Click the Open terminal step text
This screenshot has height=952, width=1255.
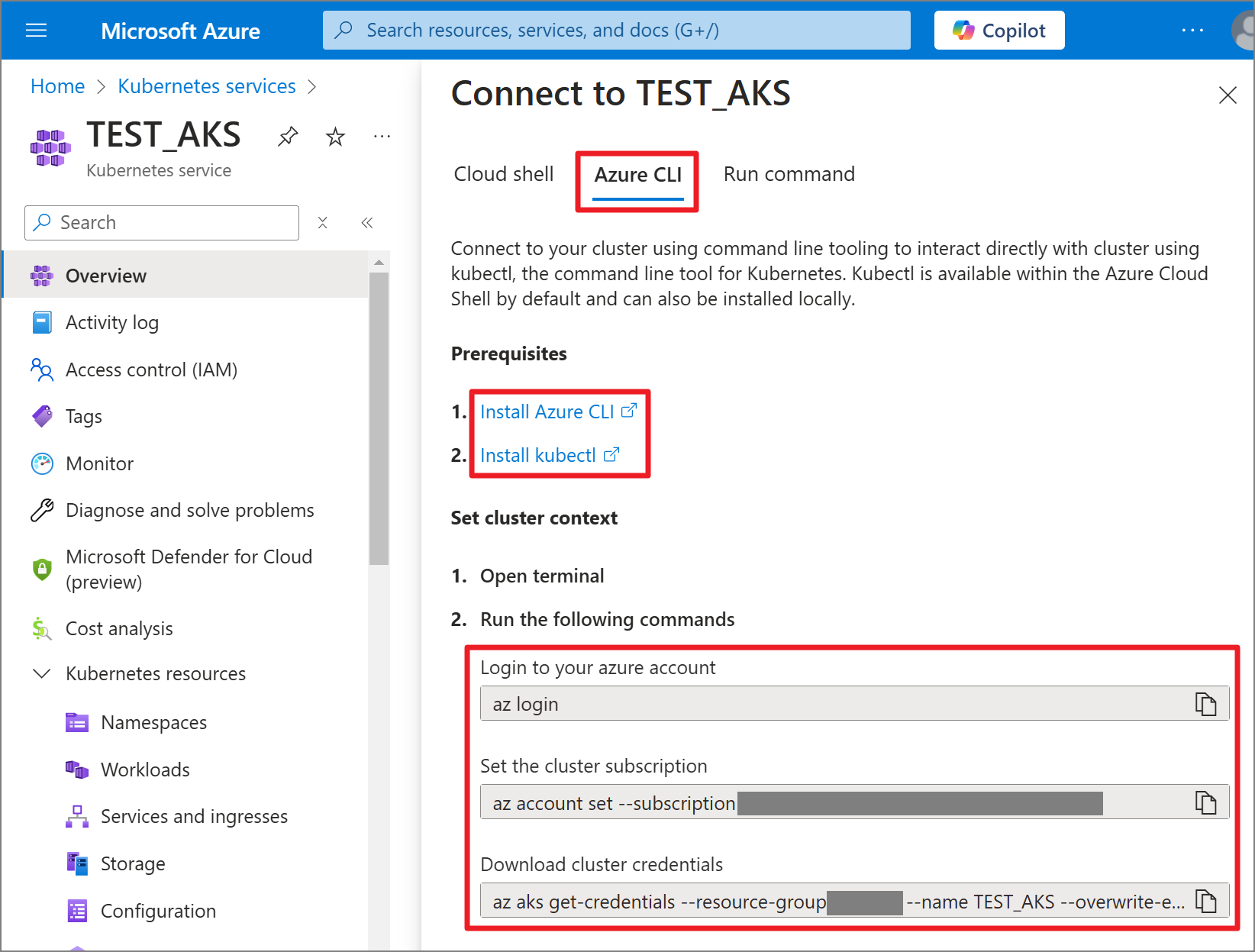[542, 576]
